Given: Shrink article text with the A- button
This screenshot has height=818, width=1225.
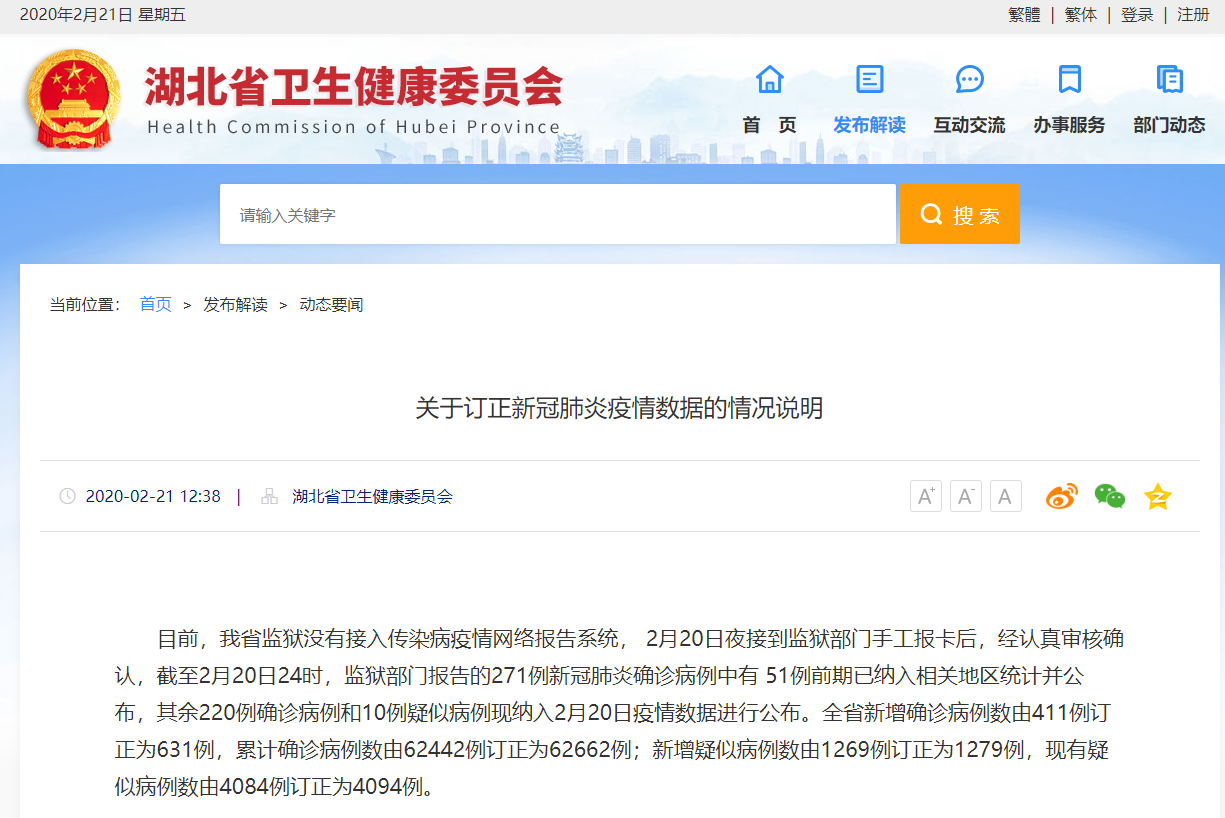Looking at the screenshot, I should (965, 495).
